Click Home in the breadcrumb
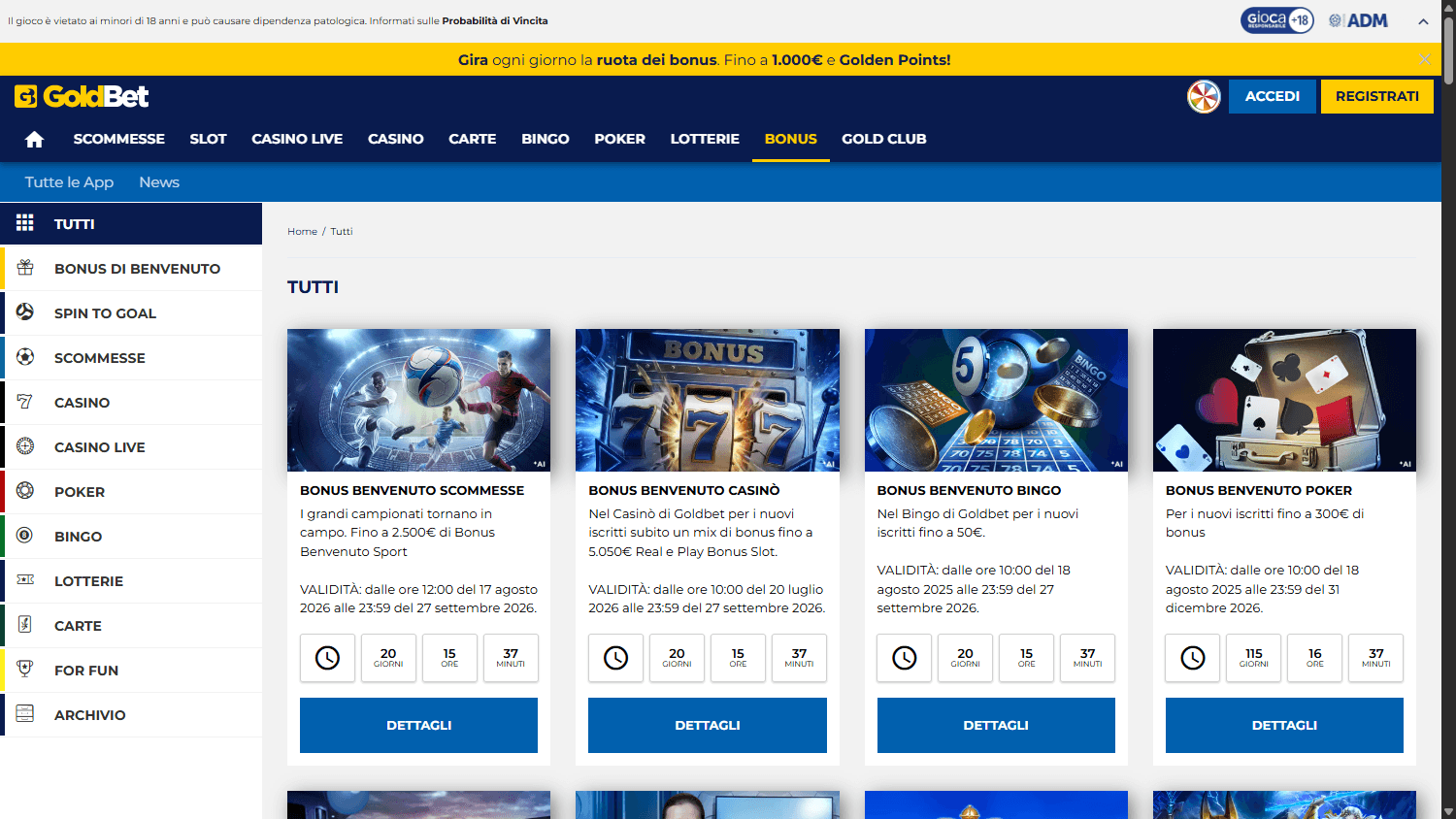 [302, 231]
